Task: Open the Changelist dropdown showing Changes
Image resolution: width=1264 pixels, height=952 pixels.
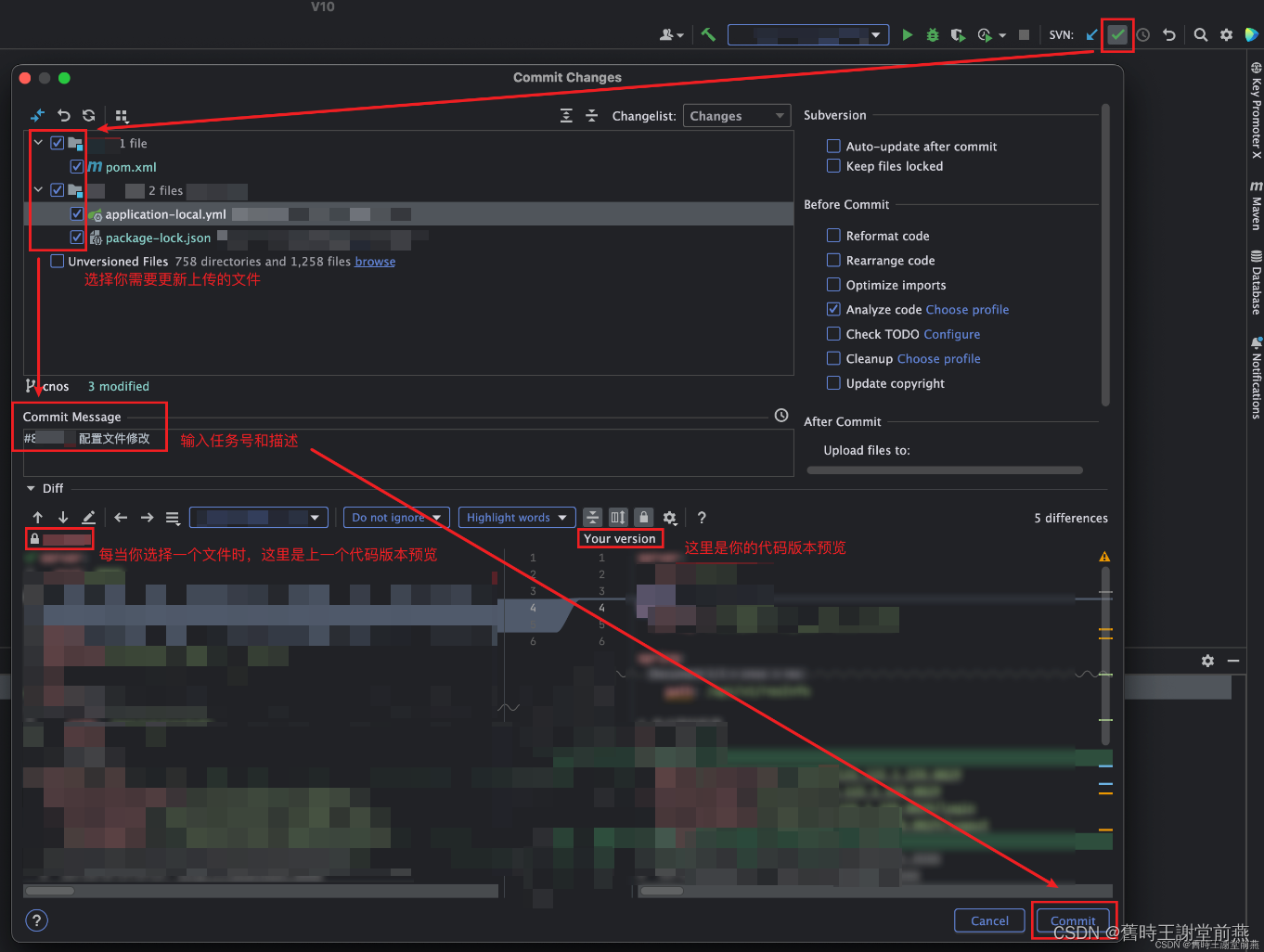Action: 736,115
